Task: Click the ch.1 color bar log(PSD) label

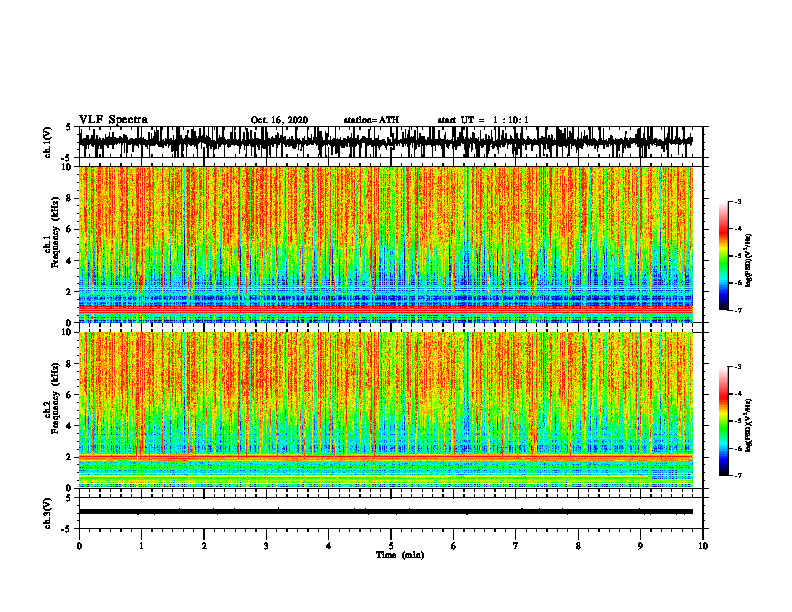Action: coord(749,261)
